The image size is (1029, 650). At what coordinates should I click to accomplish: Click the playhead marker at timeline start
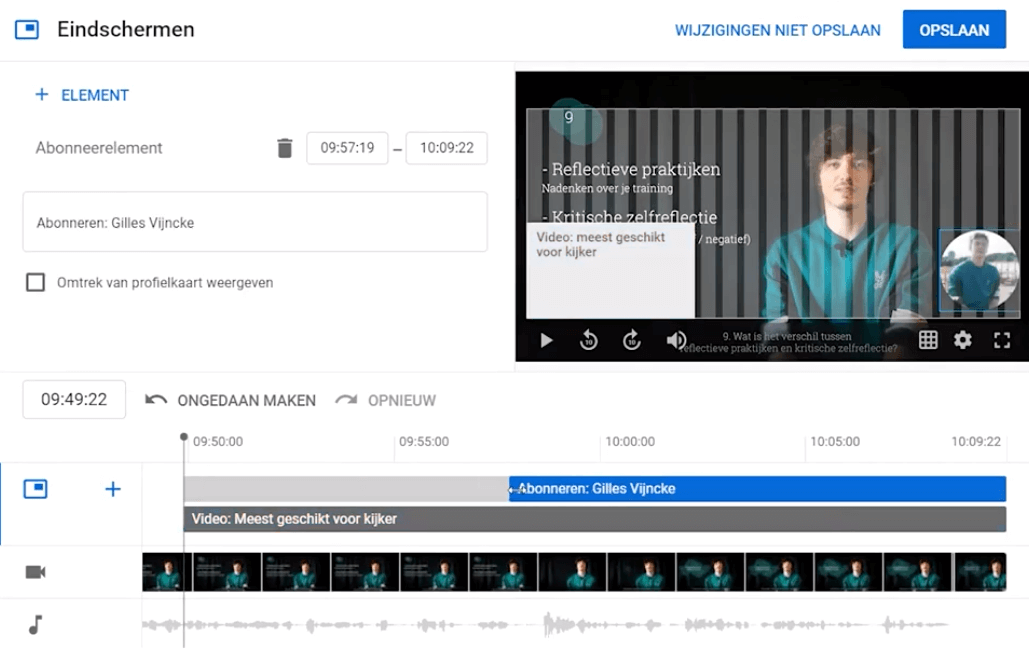[184, 437]
